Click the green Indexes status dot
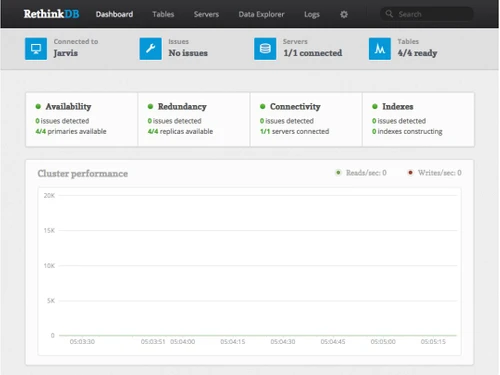 (x=375, y=106)
